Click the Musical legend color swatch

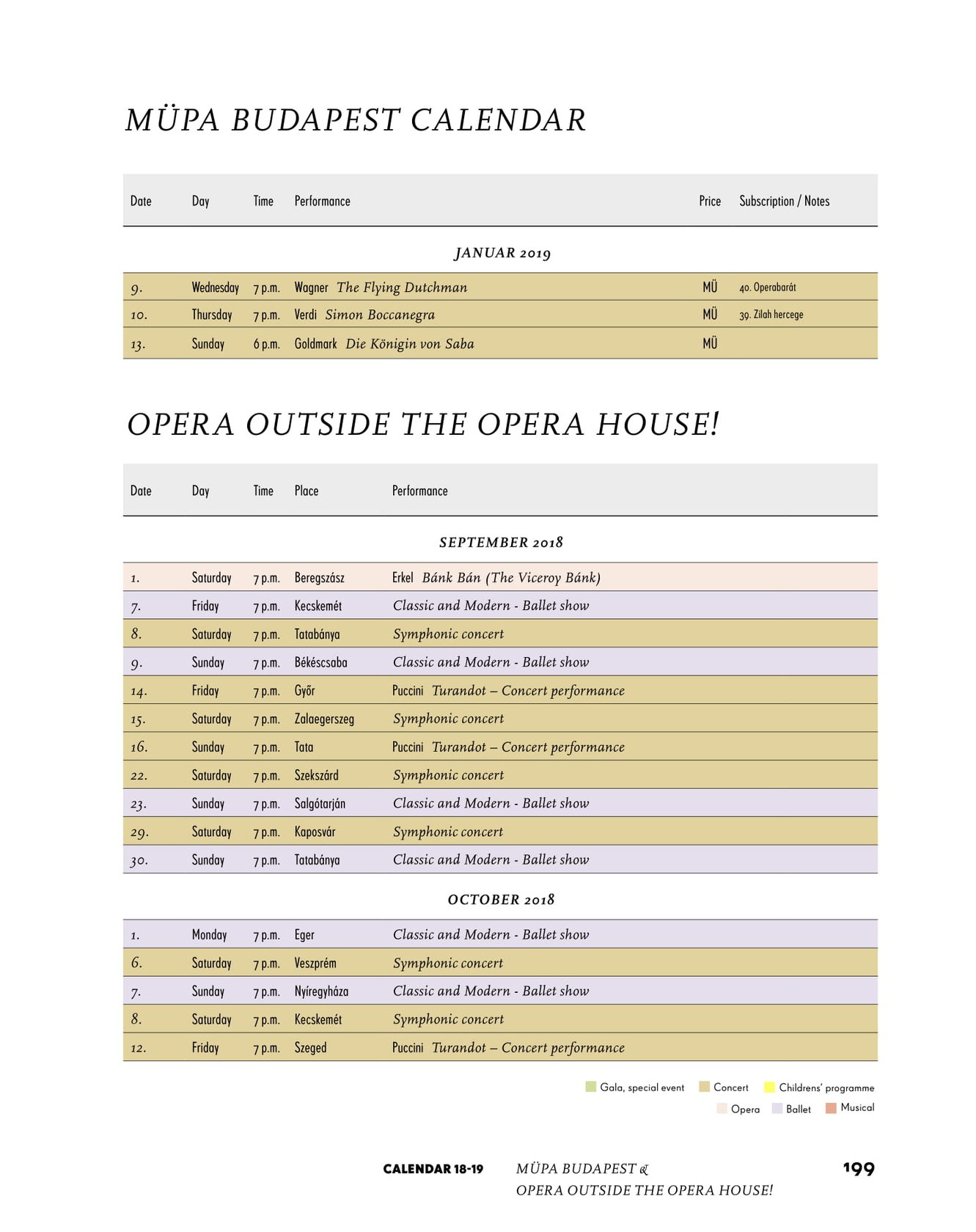click(831, 1108)
